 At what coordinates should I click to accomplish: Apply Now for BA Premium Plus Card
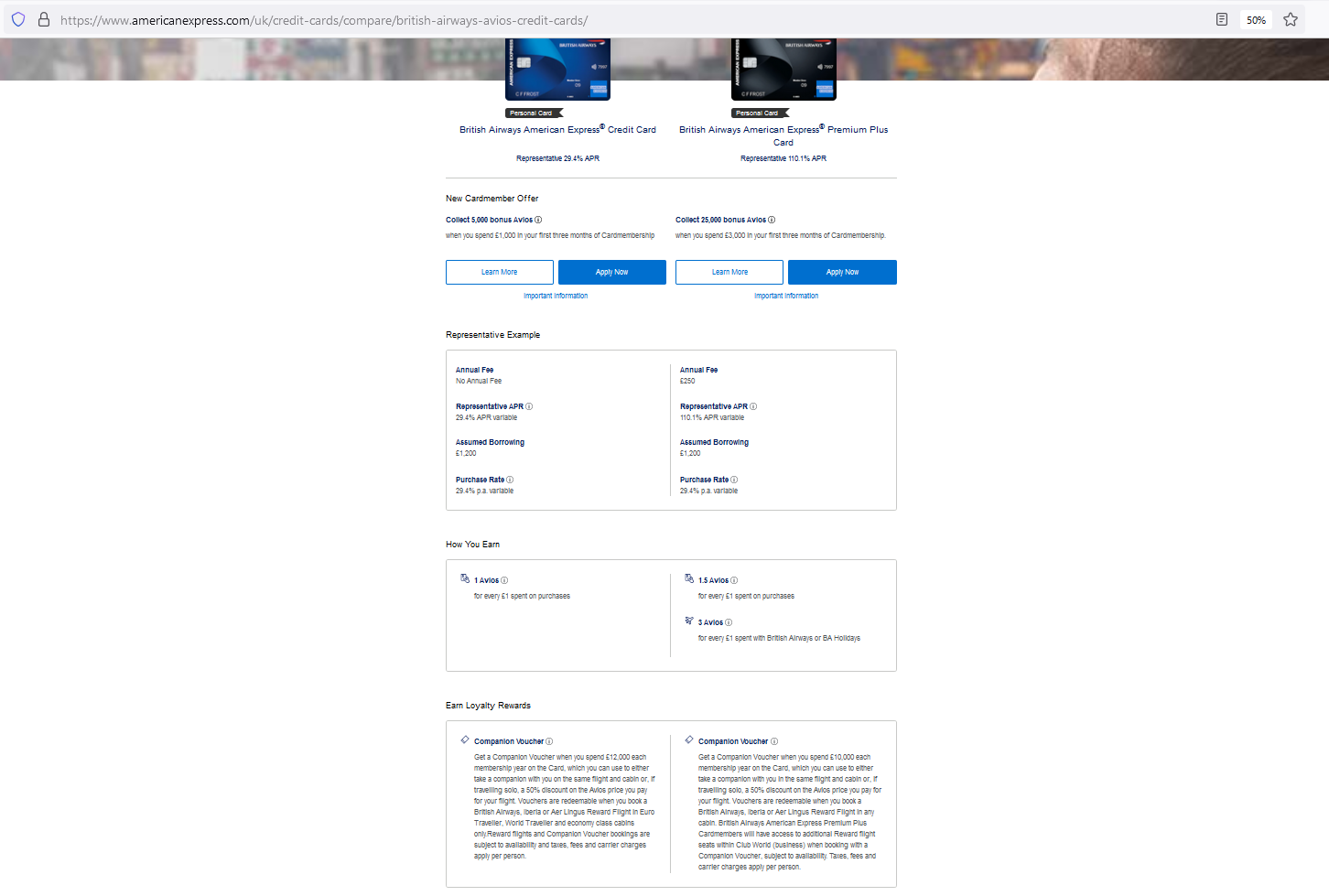(842, 272)
